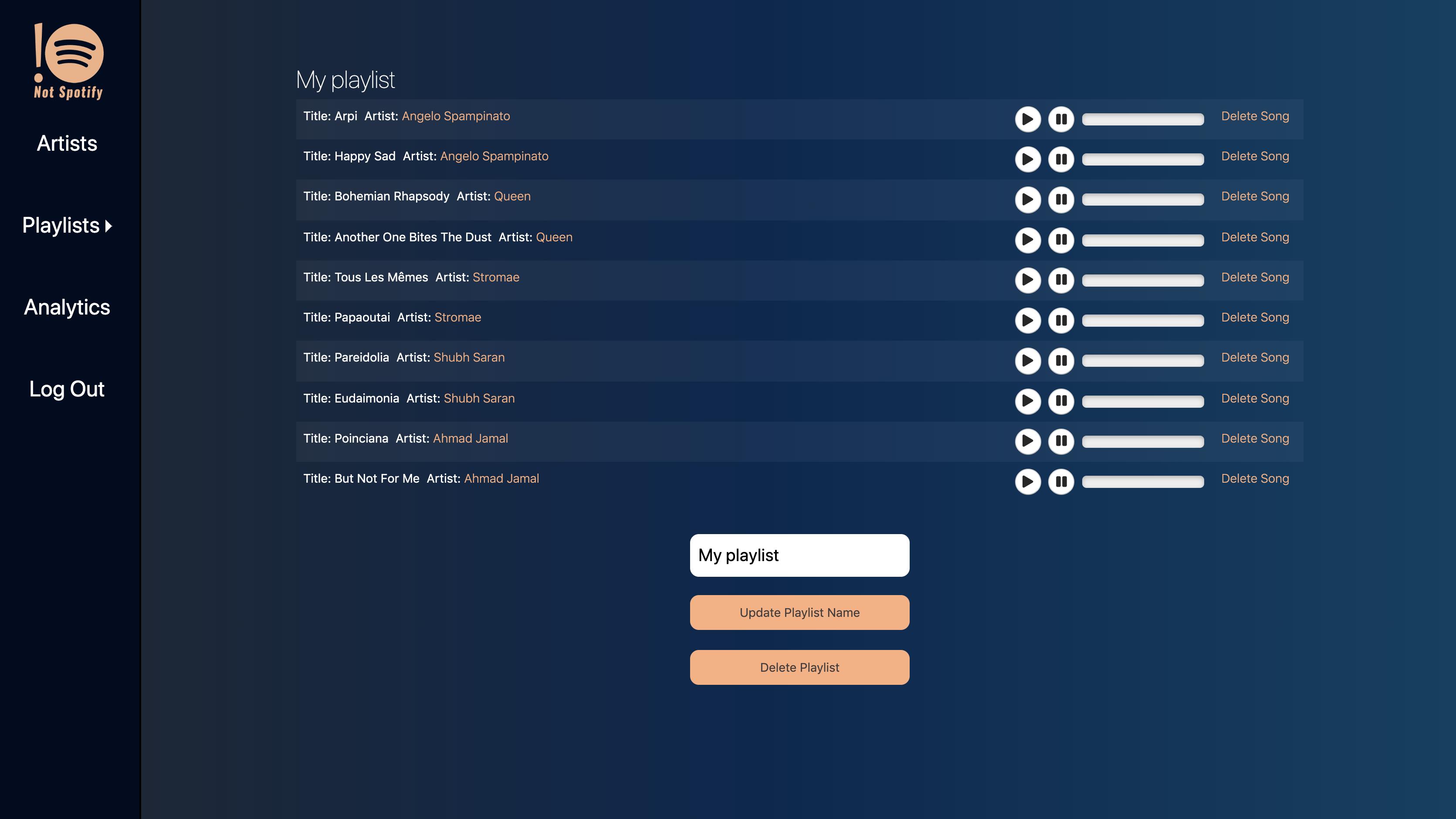Click the playlist name input field
Viewport: 1456px width, 819px height.
(800, 555)
